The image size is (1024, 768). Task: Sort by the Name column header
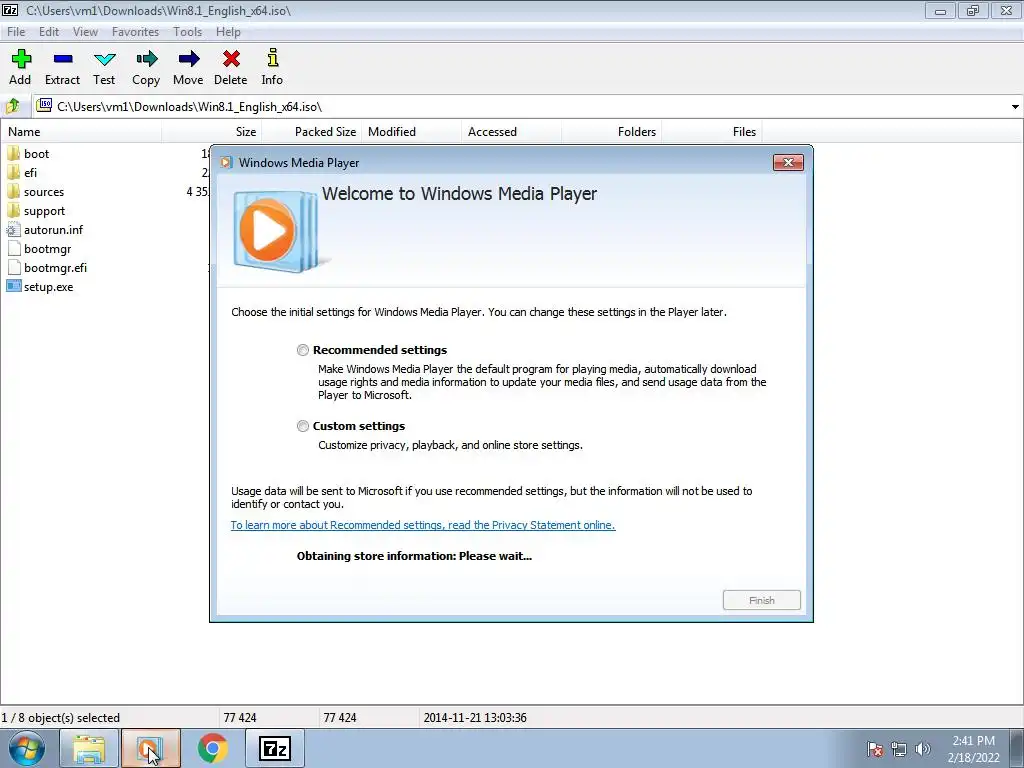click(x=81, y=131)
